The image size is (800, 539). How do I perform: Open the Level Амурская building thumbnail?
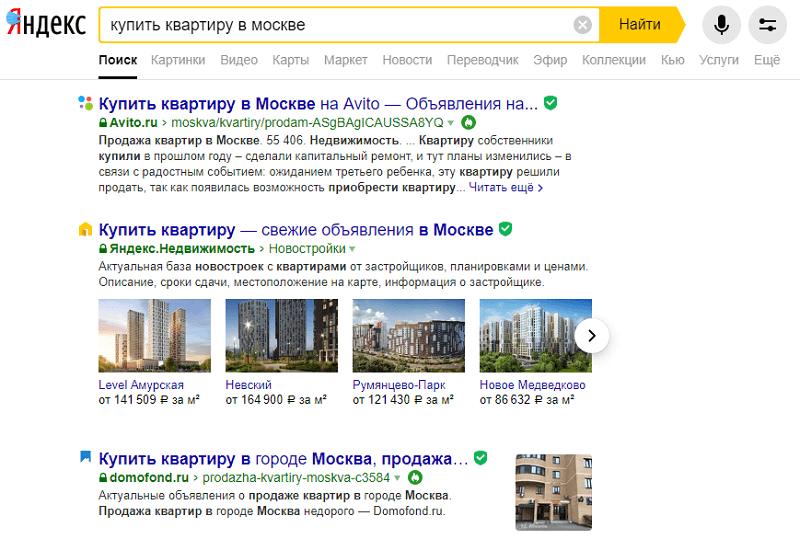coord(155,335)
